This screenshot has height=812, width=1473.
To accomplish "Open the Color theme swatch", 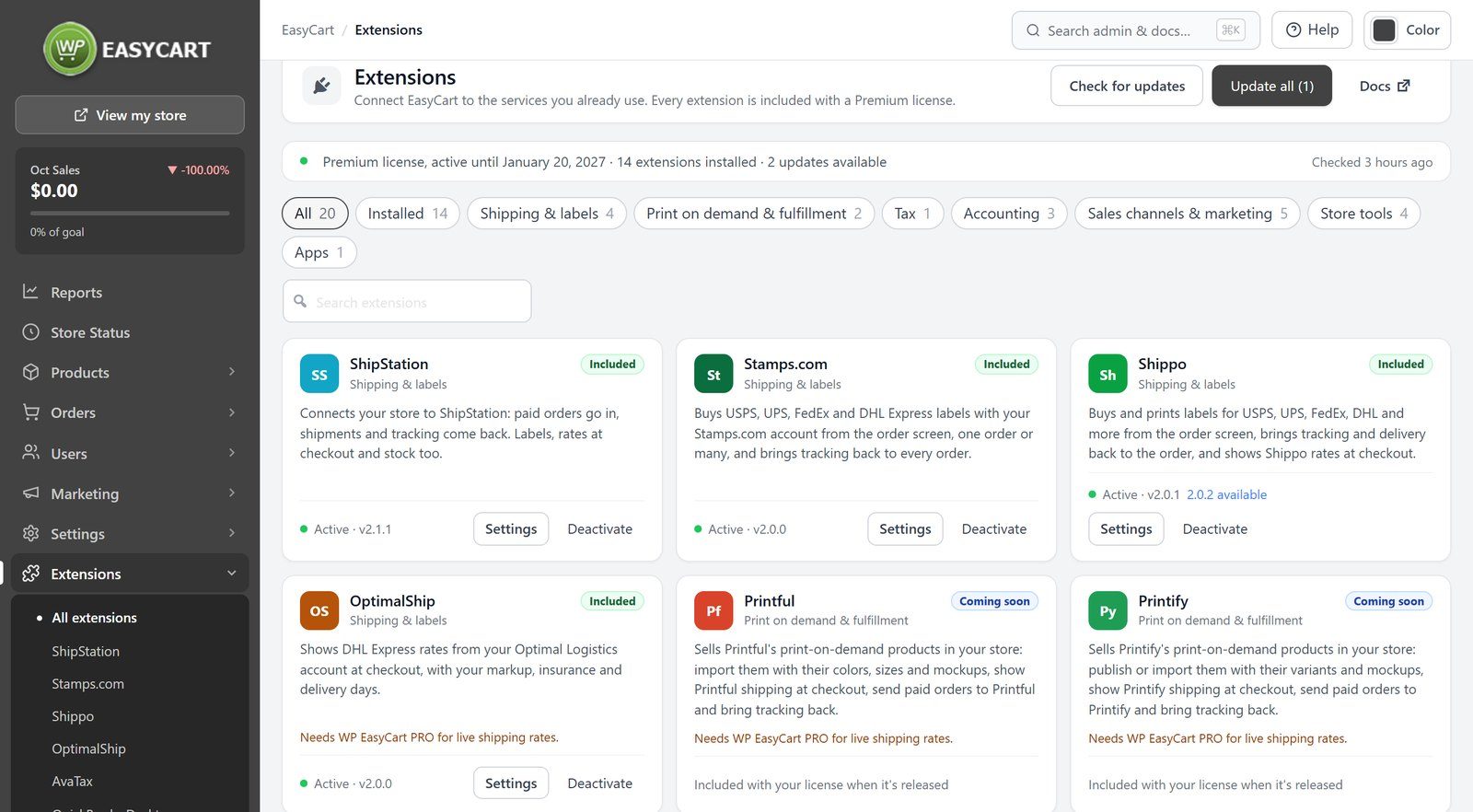I will (1384, 30).
